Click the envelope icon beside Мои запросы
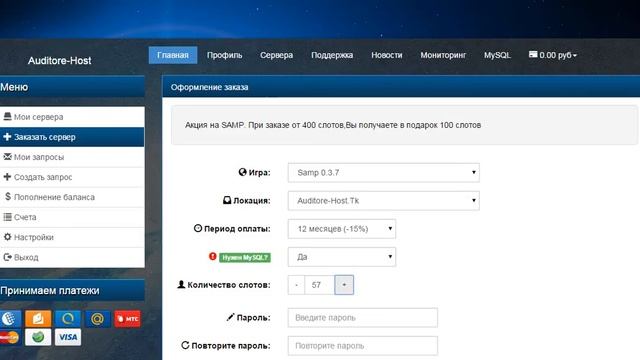The image size is (640, 360). (7, 157)
